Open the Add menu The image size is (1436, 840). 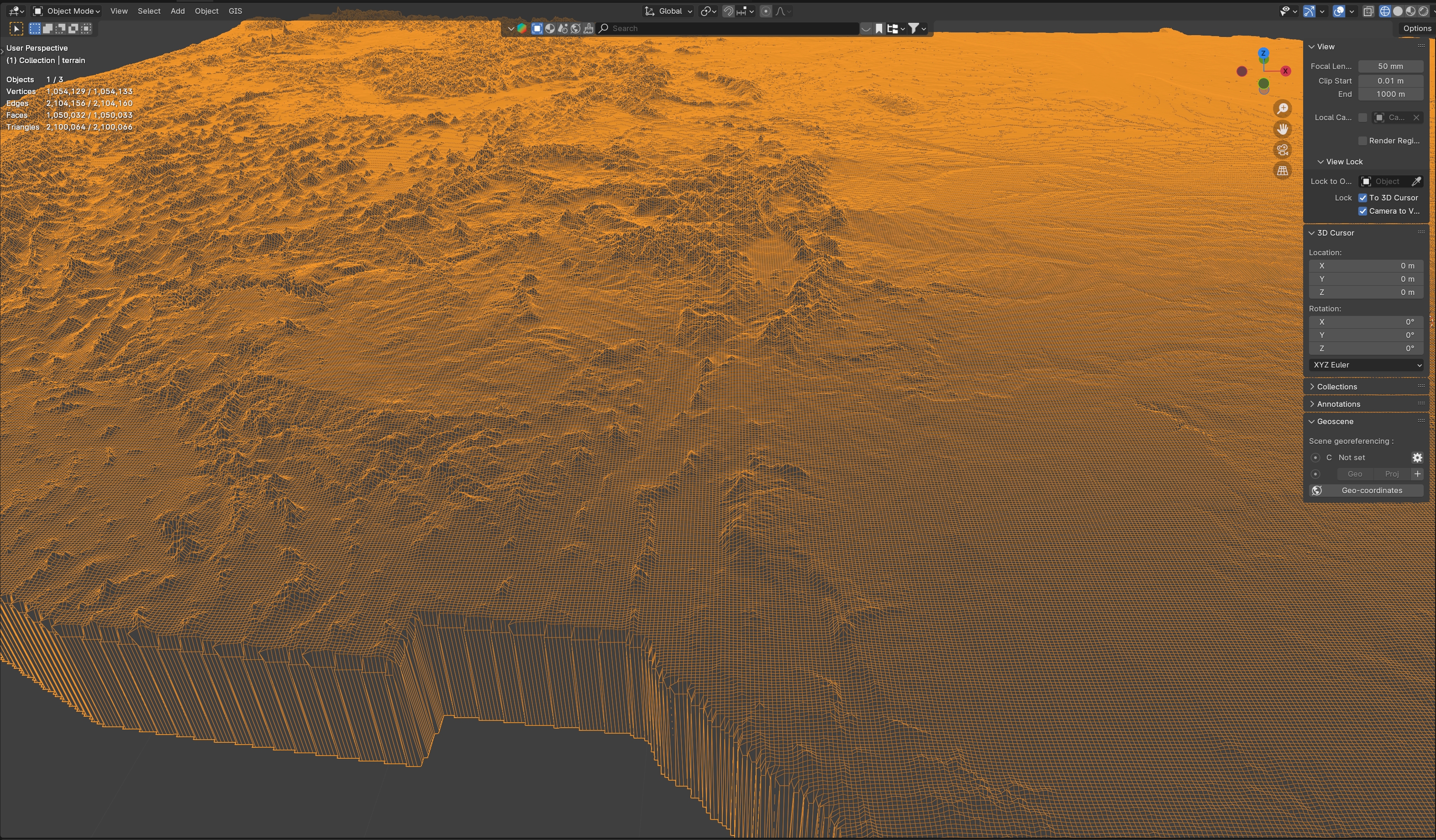pyautogui.click(x=177, y=11)
